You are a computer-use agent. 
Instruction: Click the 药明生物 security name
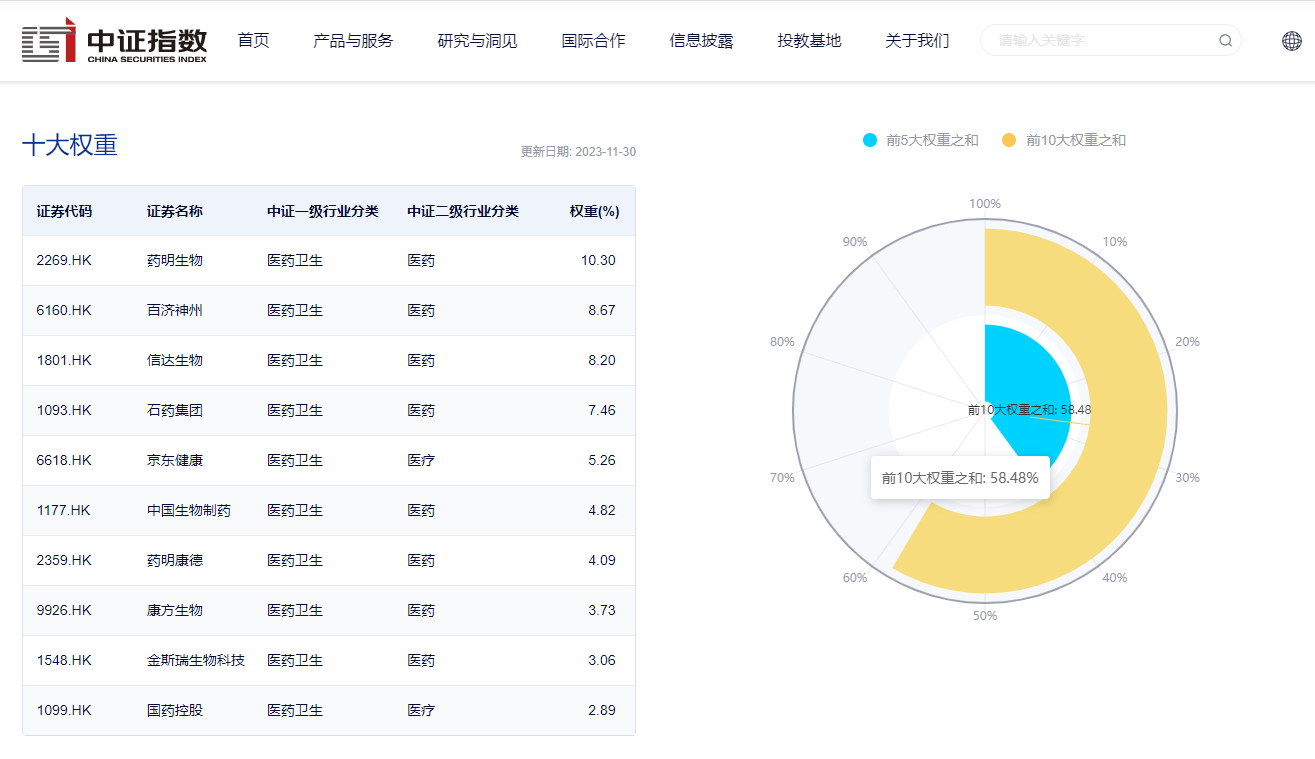tap(175, 260)
